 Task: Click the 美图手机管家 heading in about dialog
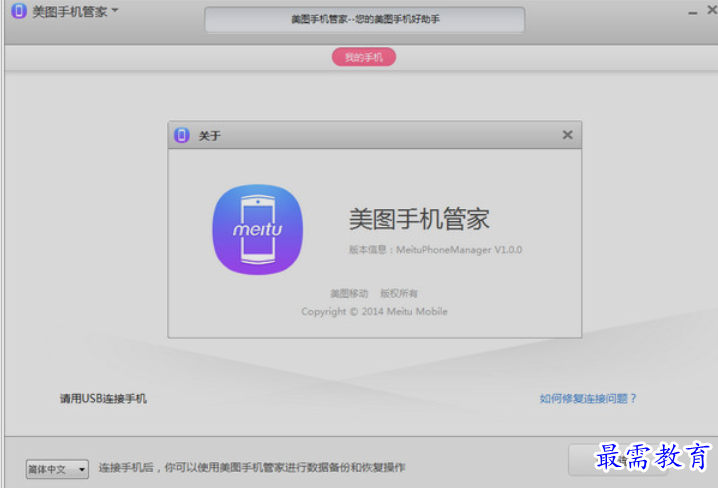(x=419, y=218)
